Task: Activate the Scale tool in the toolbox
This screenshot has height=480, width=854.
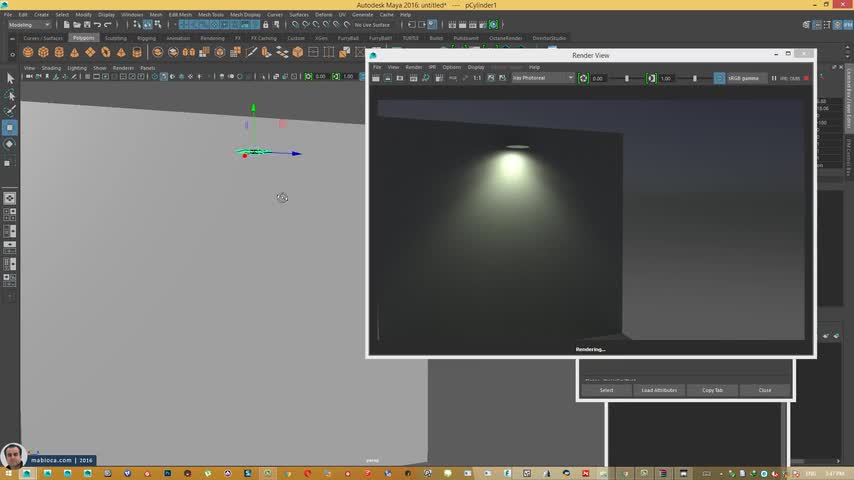Action: coord(10,162)
